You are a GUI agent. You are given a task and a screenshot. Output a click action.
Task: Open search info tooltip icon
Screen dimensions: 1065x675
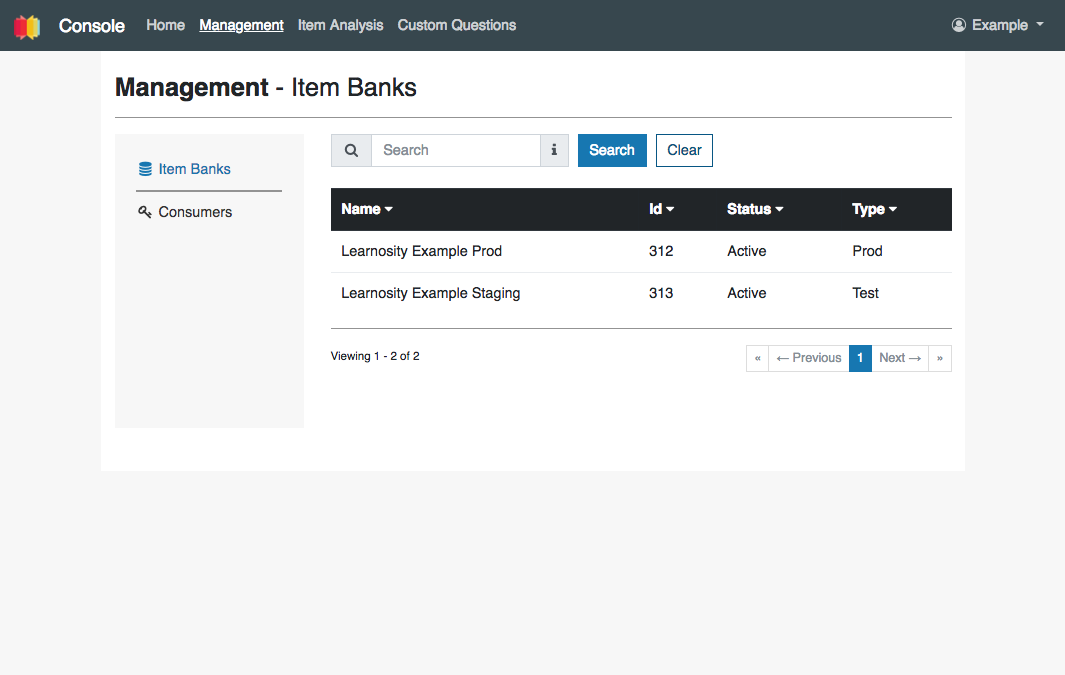click(x=554, y=150)
